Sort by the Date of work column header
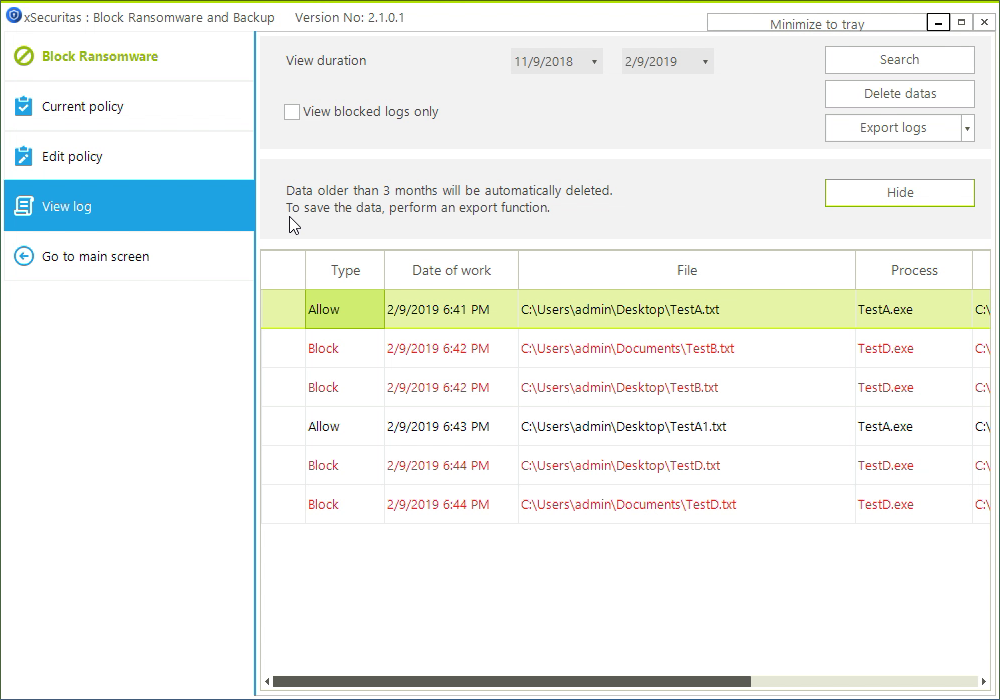 click(x=452, y=270)
